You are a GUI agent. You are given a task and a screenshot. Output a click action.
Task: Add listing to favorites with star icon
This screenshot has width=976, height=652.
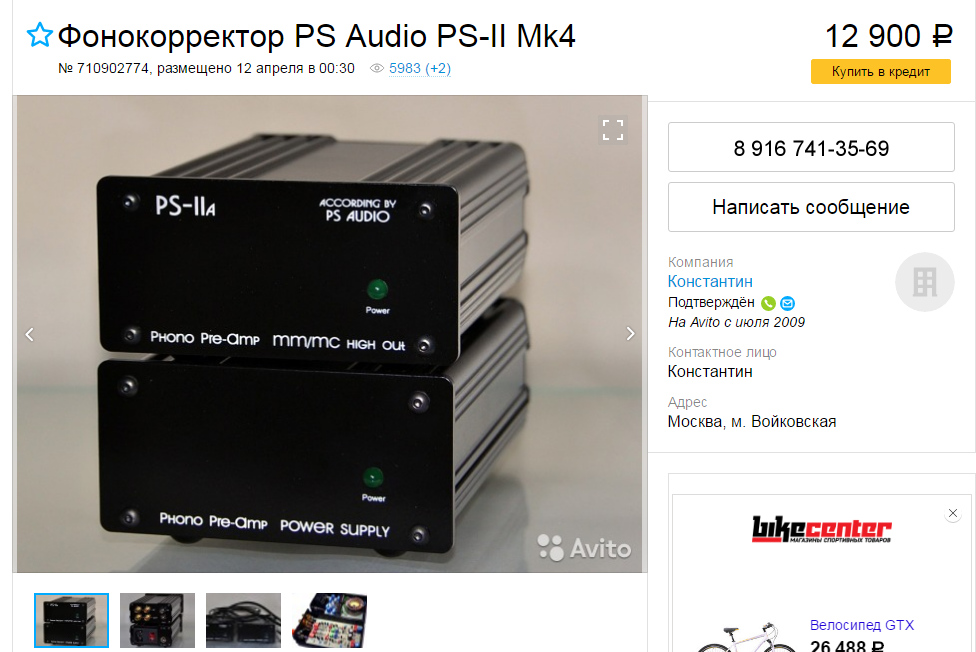click(x=40, y=35)
